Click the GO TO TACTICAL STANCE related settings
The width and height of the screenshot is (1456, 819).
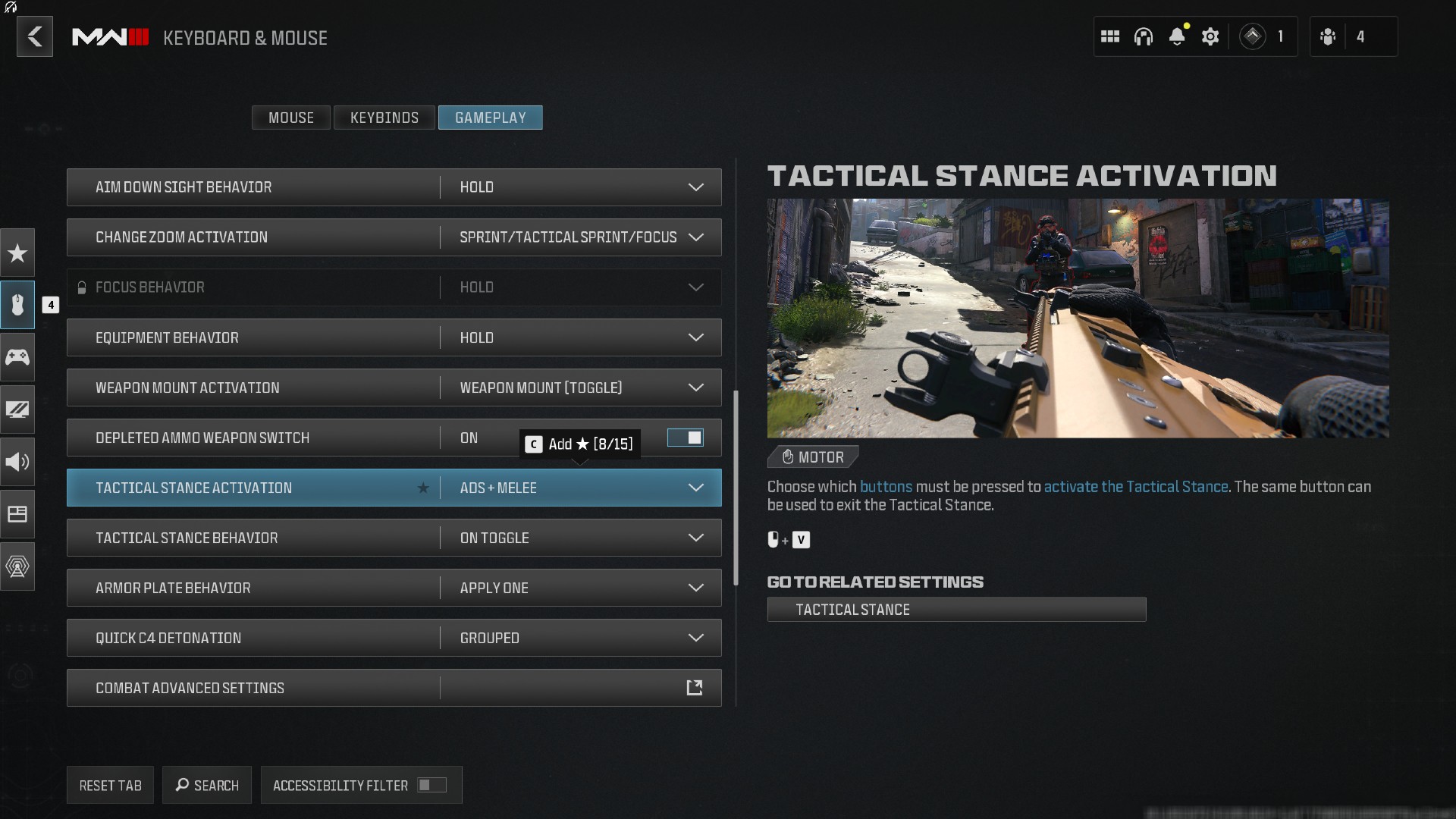pos(957,609)
